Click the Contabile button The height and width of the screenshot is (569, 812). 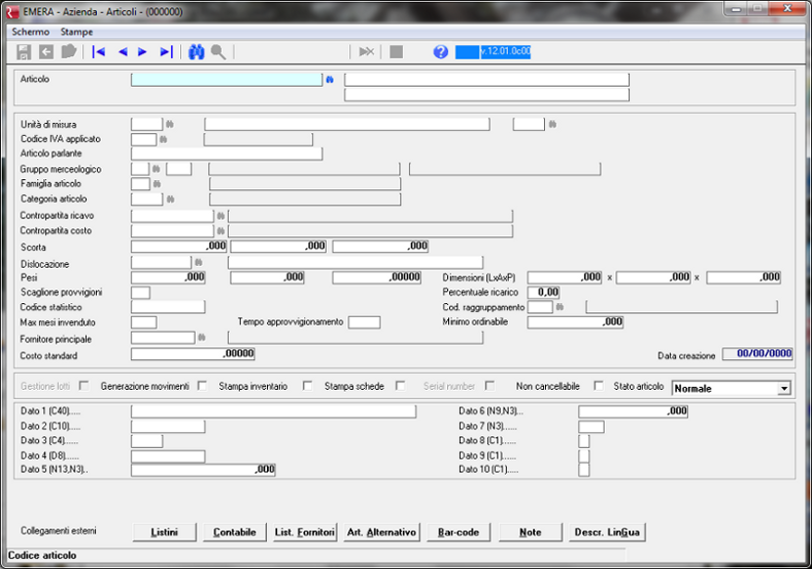coord(235,532)
